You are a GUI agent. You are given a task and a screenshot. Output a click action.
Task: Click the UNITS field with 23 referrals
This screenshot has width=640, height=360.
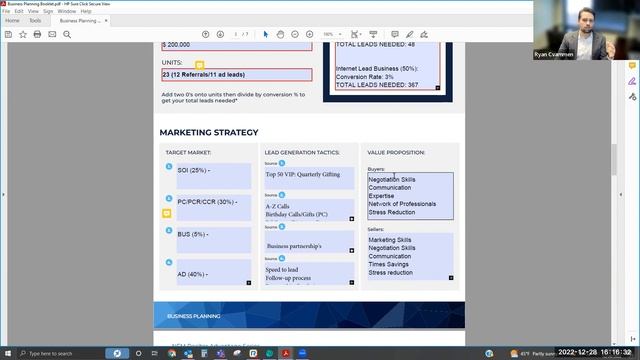[237, 75]
